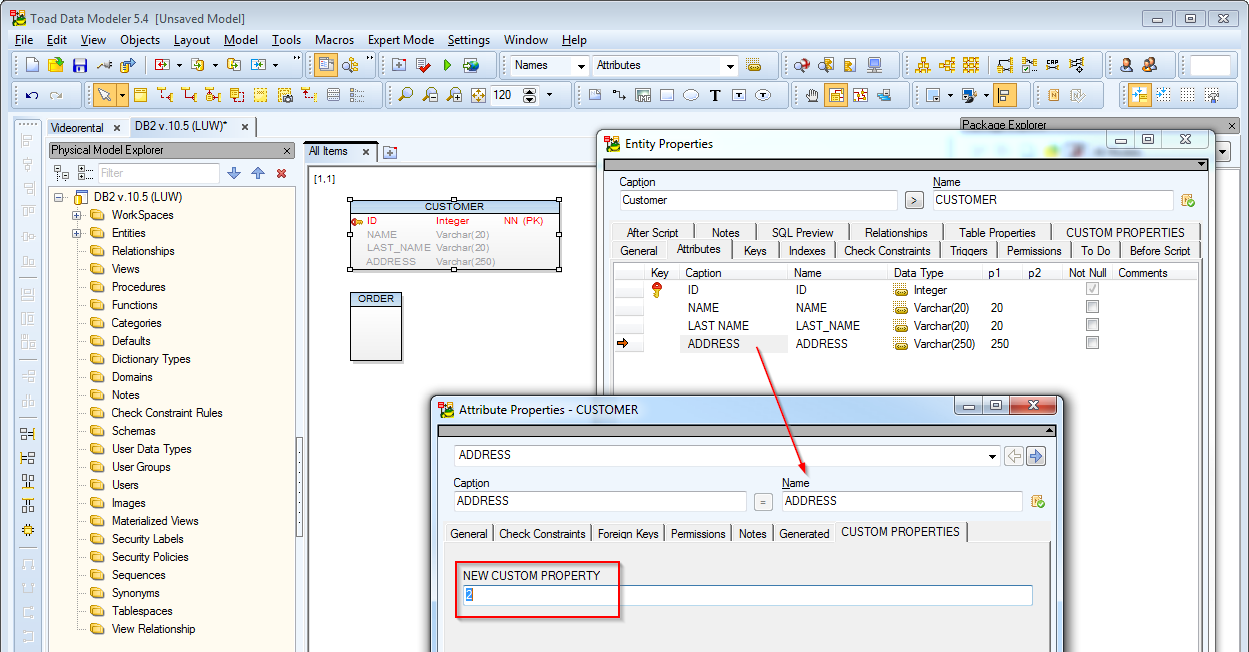
Task: Close the Physical Model Explorer panel
Action: 286,150
